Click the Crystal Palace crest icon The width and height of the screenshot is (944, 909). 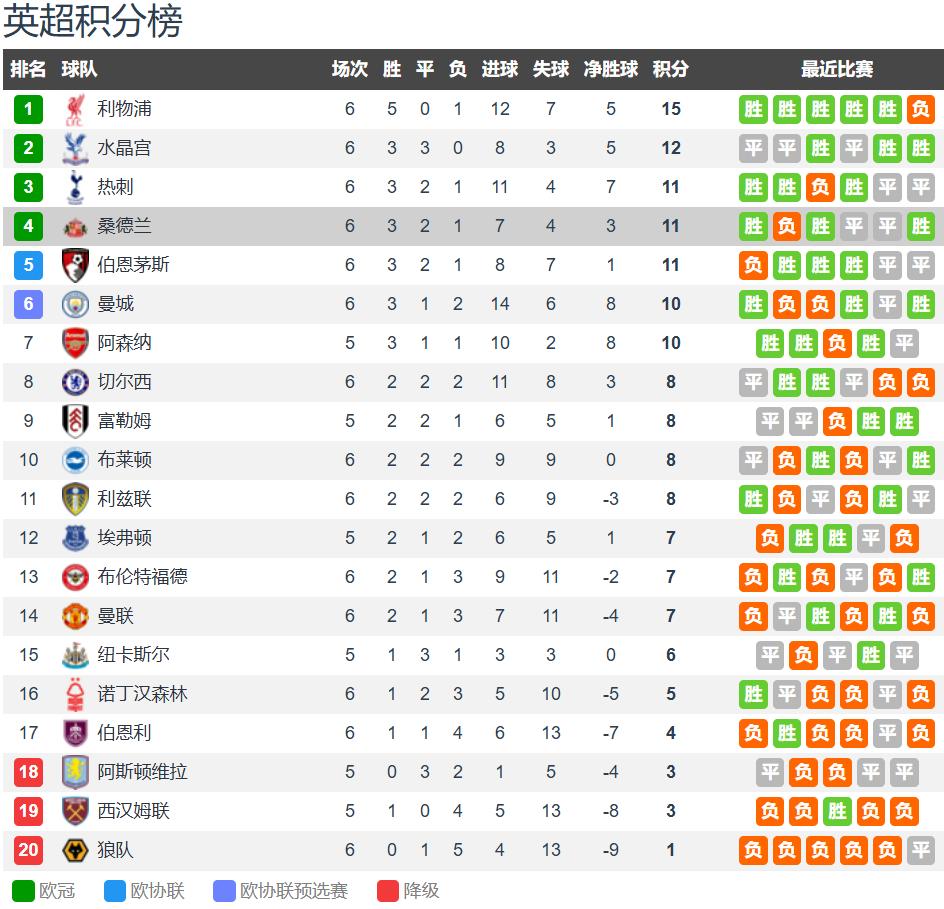coord(75,148)
